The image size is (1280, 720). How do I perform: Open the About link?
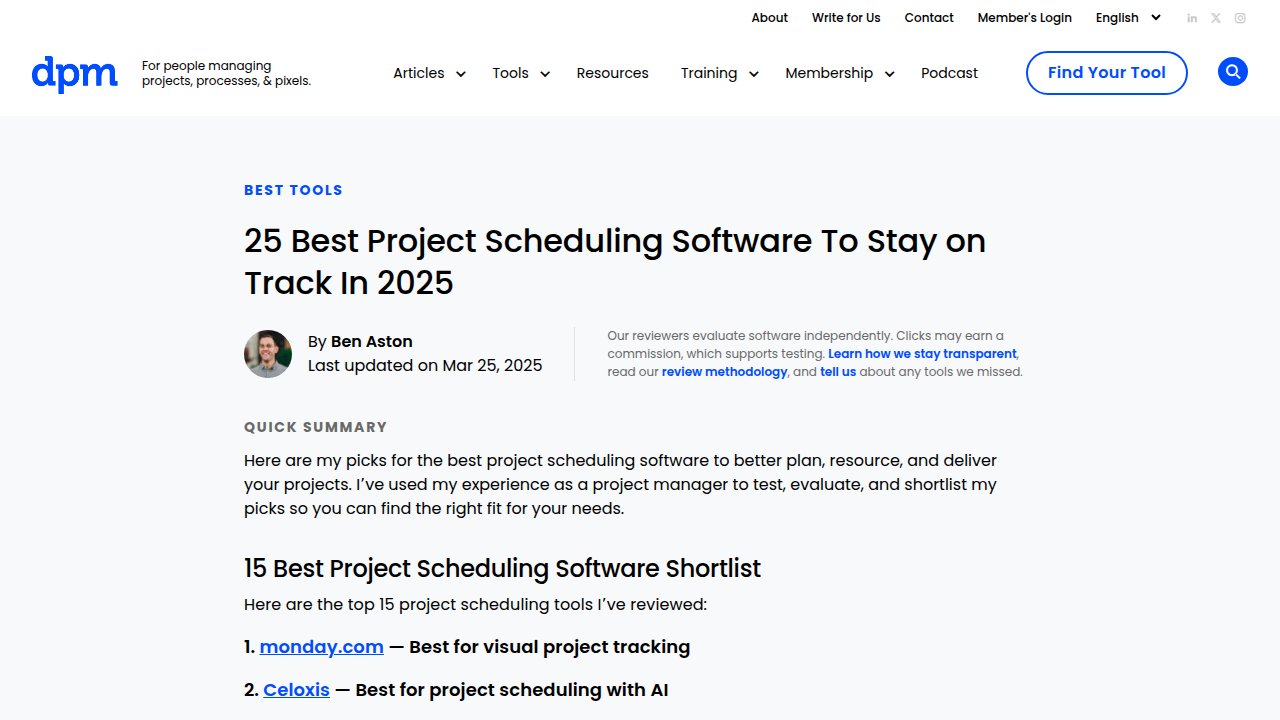point(770,18)
